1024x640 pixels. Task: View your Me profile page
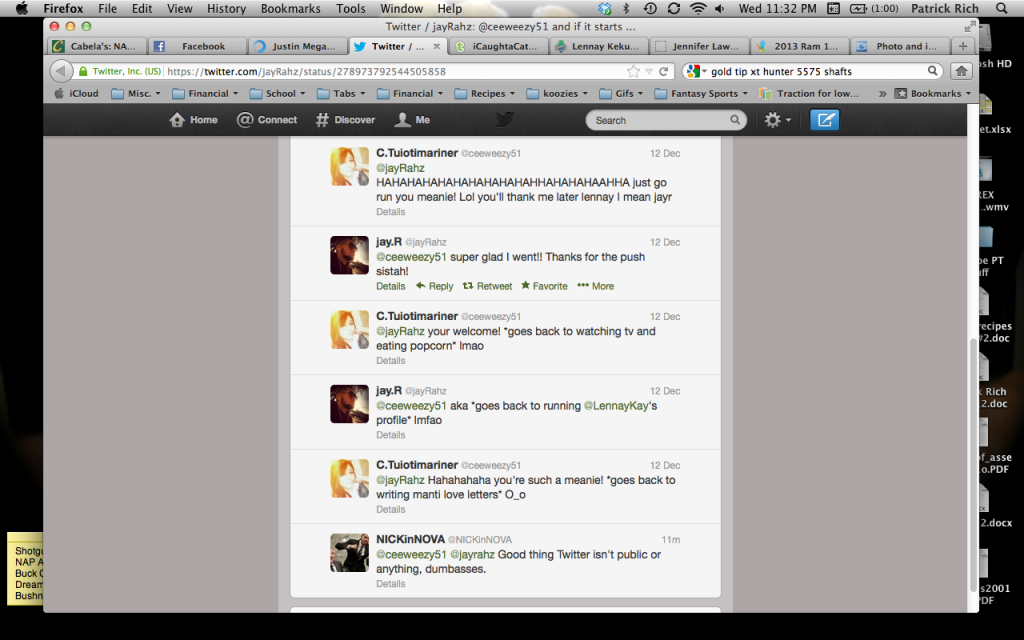[x=411, y=119]
